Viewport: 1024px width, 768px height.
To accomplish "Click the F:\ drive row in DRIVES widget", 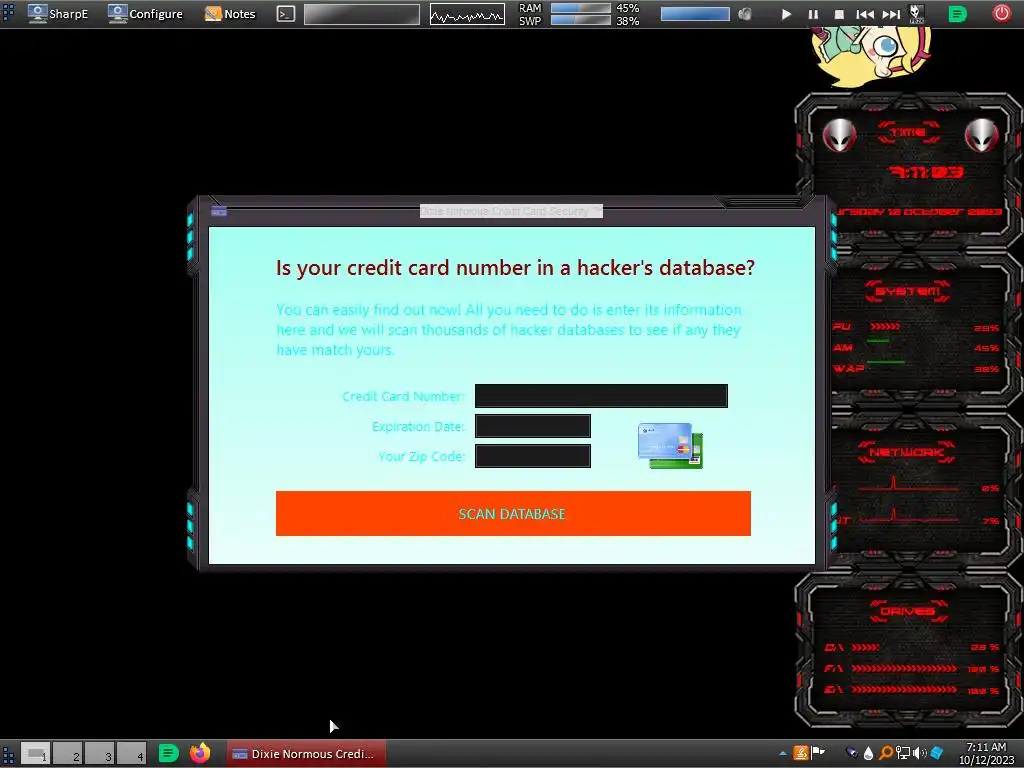I will tap(912, 669).
